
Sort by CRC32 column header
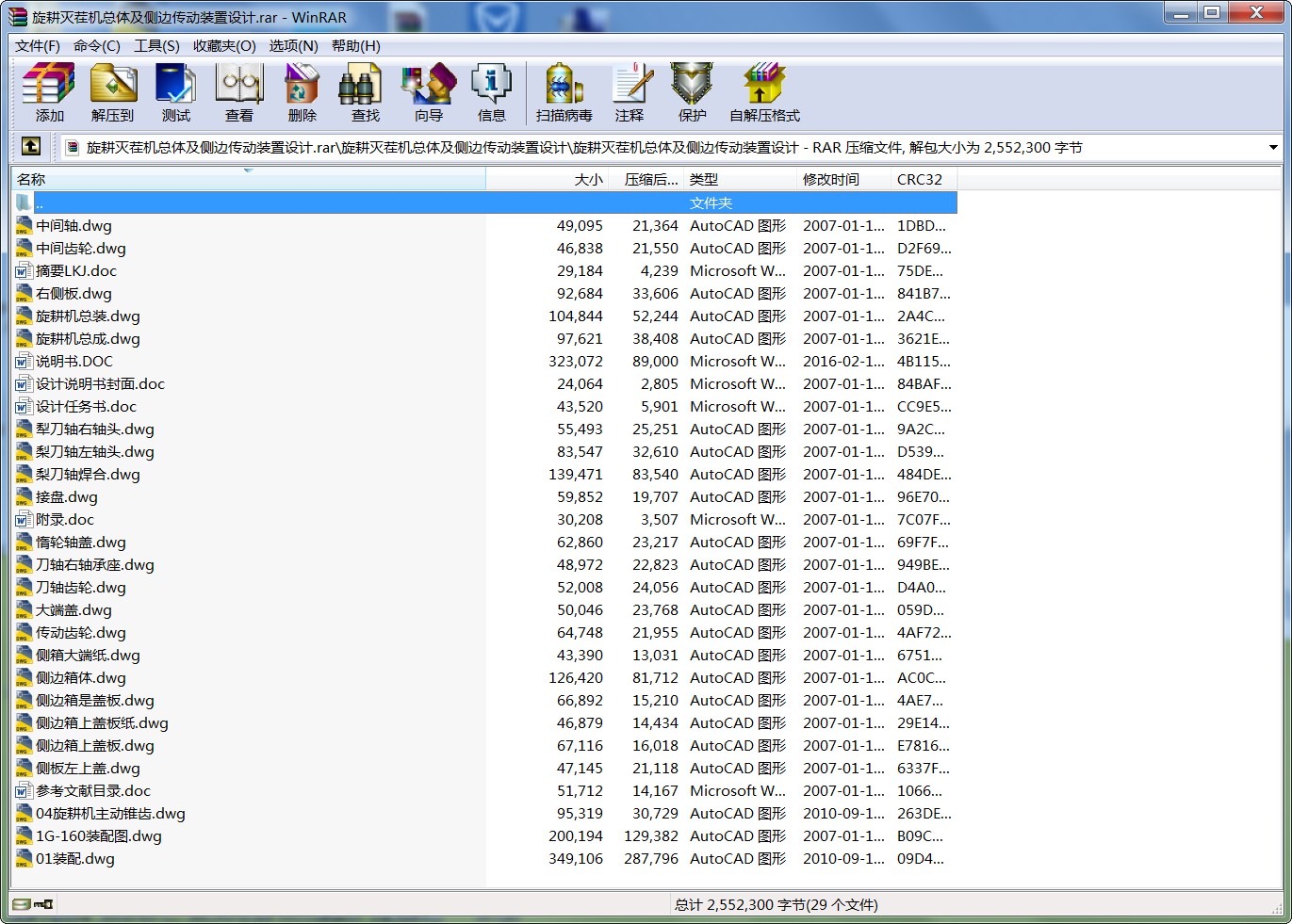point(924,179)
